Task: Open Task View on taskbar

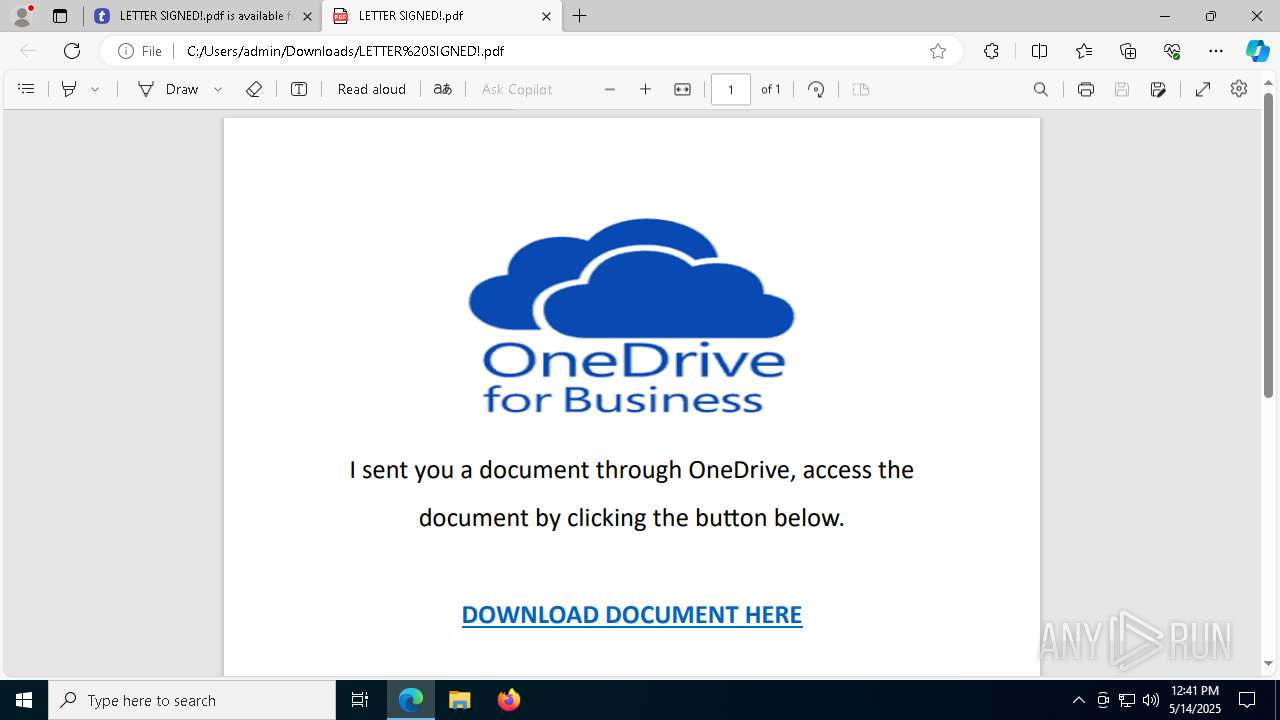Action: (360, 700)
